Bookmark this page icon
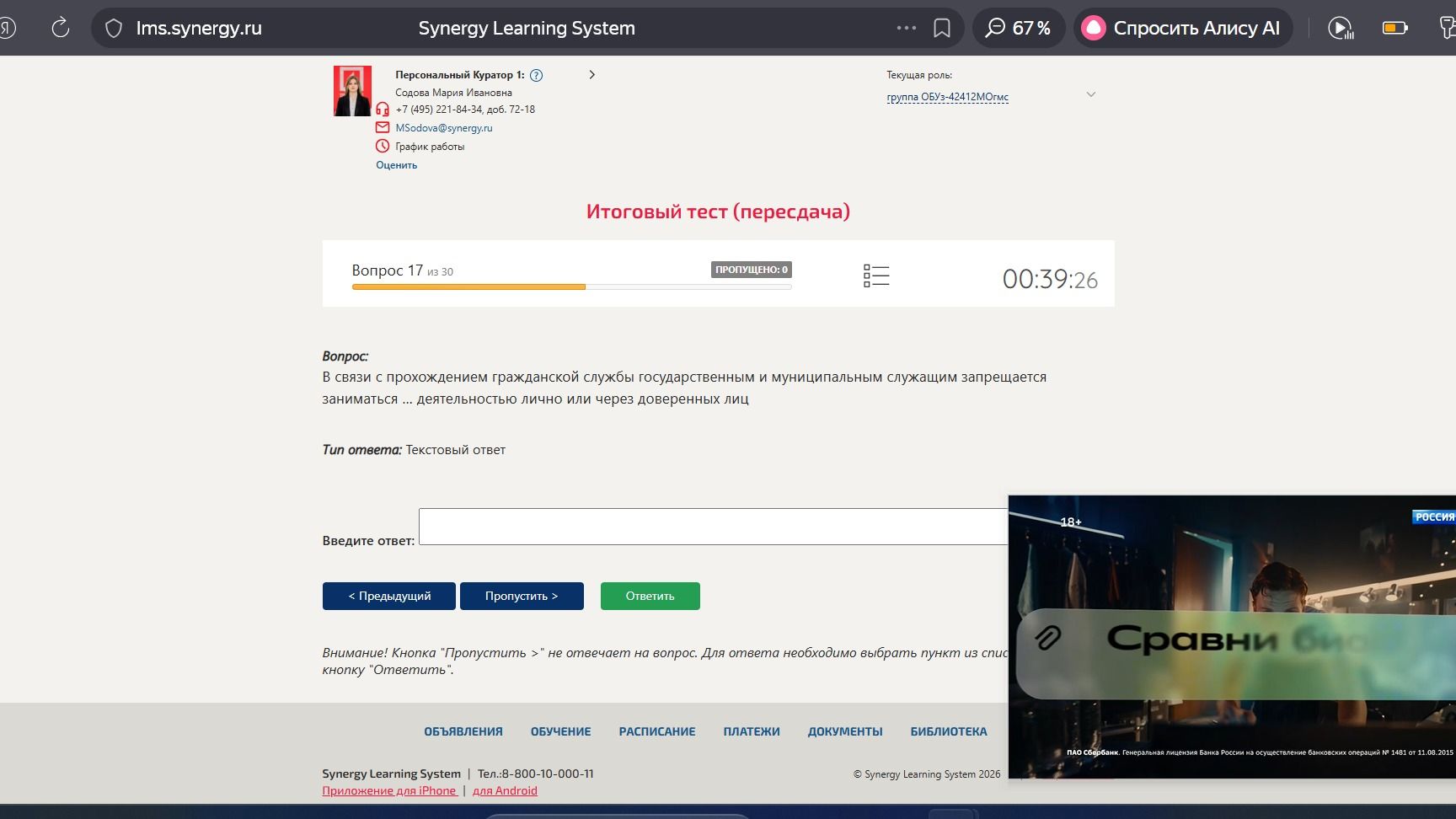The width and height of the screenshot is (1456, 819). point(942,29)
